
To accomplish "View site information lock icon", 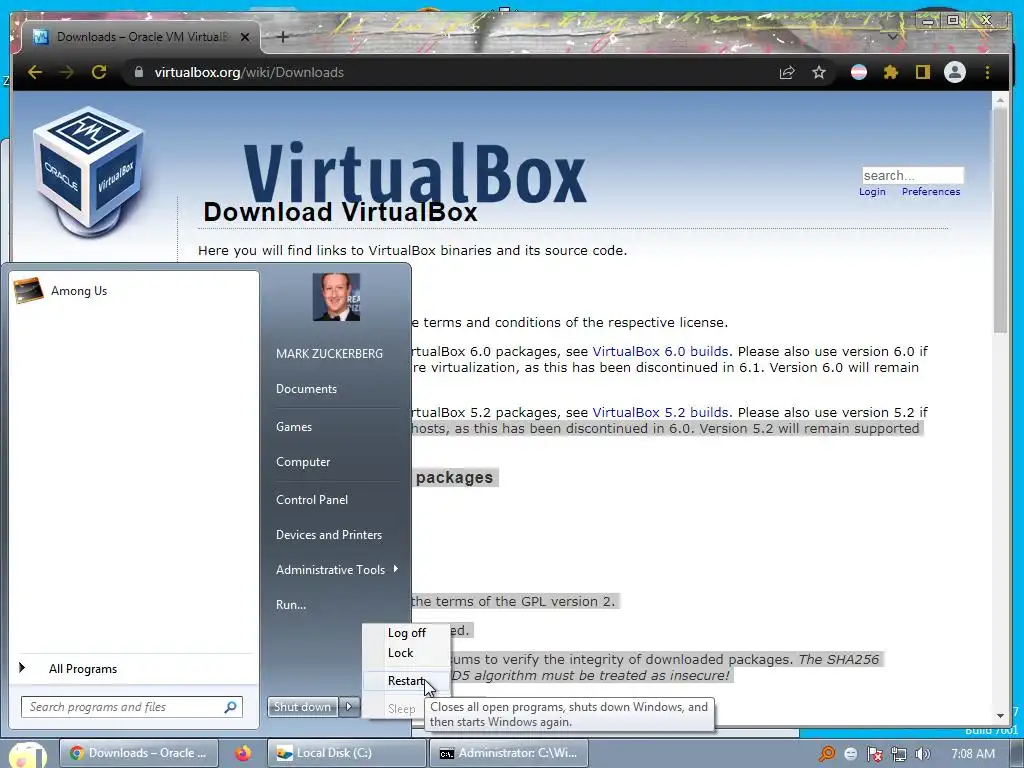I will 138,72.
